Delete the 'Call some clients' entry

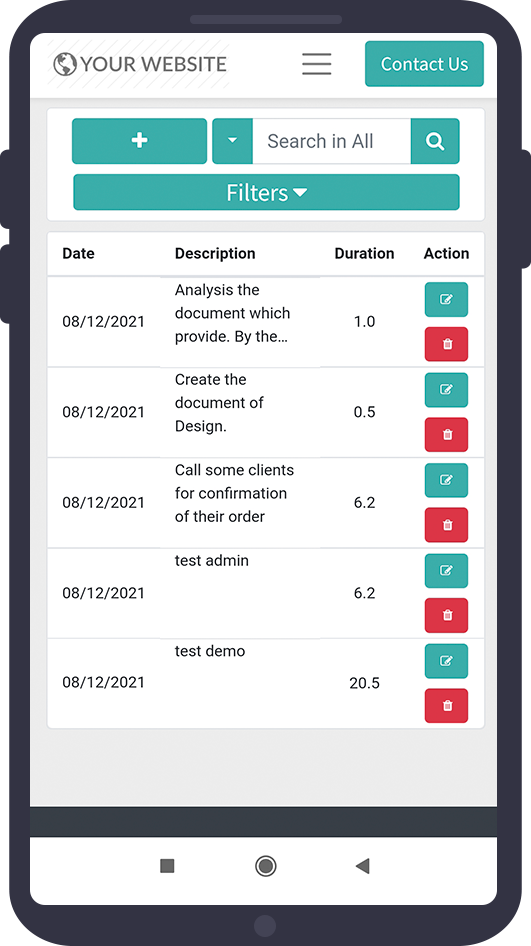coord(447,525)
